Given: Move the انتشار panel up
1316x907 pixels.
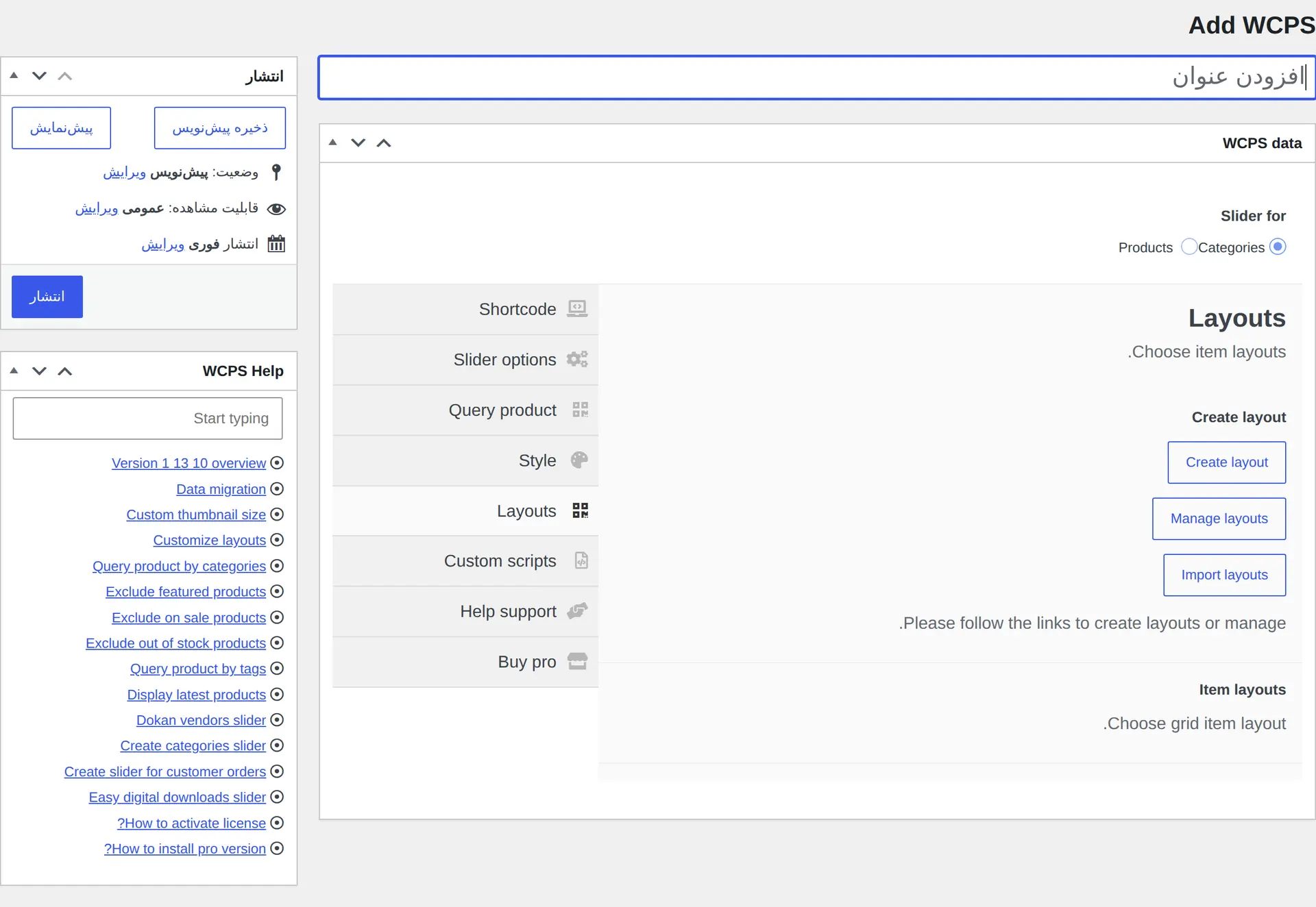Looking at the screenshot, I should tap(65, 76).
